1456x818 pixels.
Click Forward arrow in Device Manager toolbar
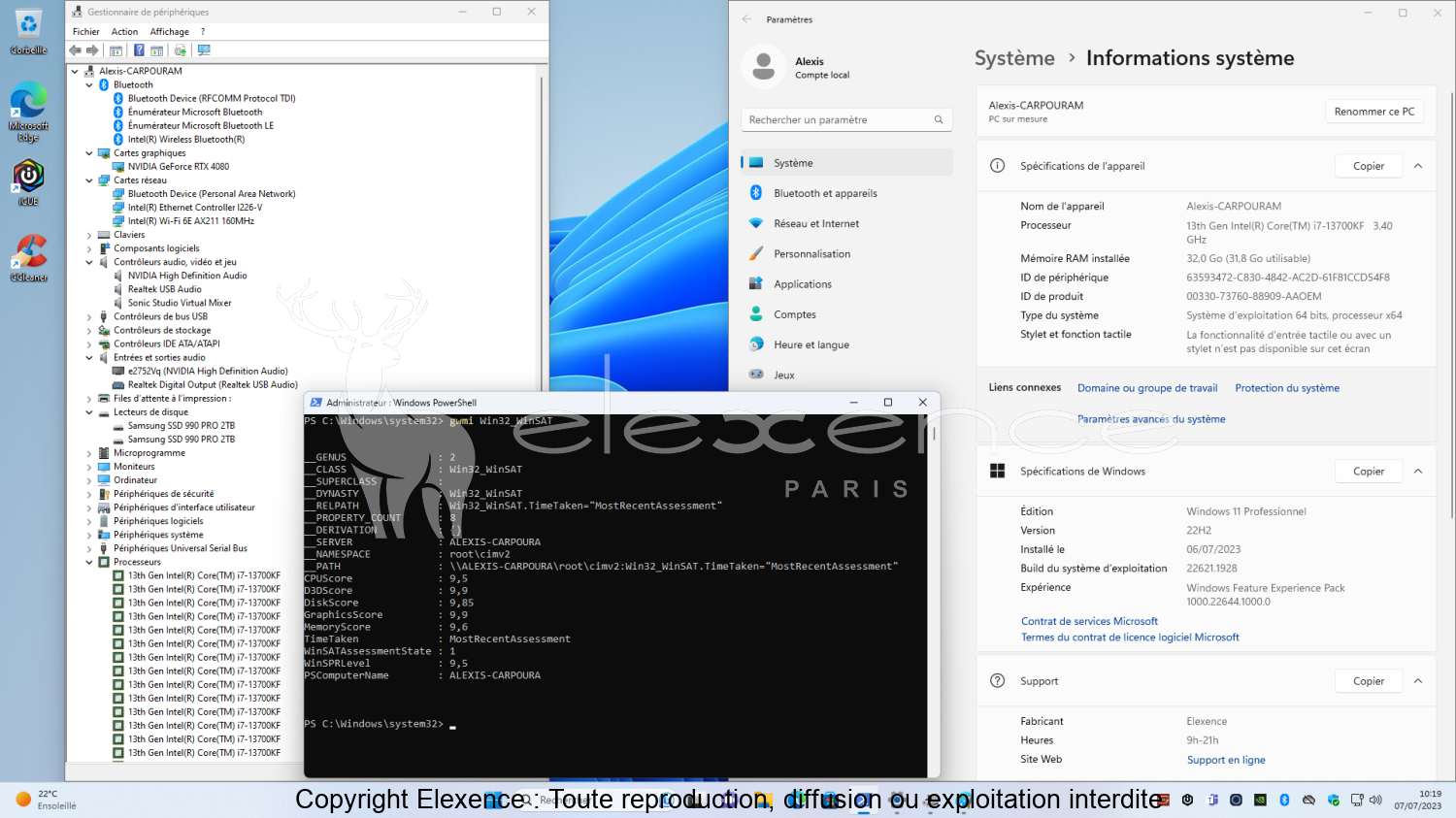pos(92,50)
